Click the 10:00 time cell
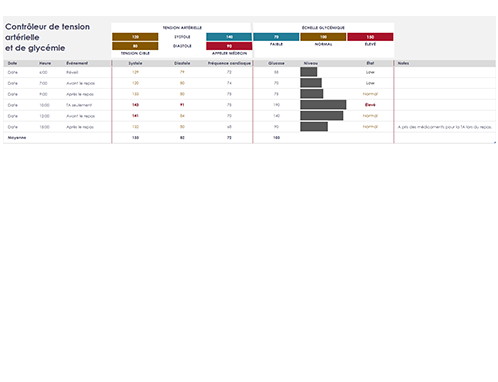Image resolution: width=498 pixels, height=382 pixels. click(x=44, y=105)
